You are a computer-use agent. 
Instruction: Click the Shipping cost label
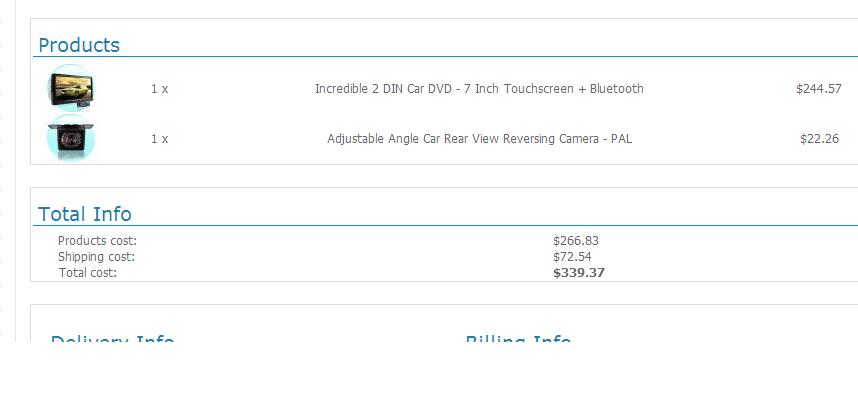point(96,257)
